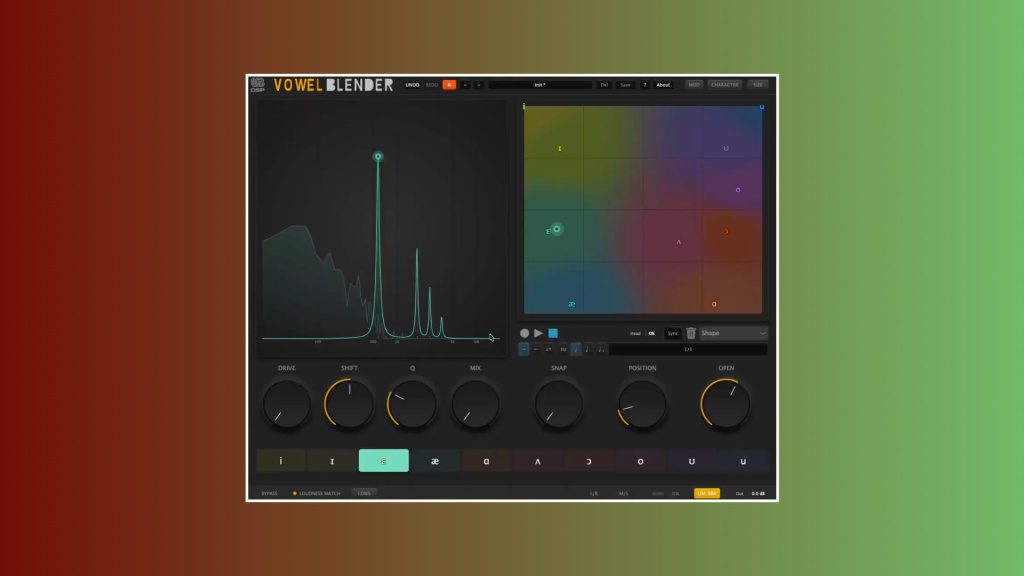Adjust the SHIFT knob
1024x576 pixels.
(349, 404)
